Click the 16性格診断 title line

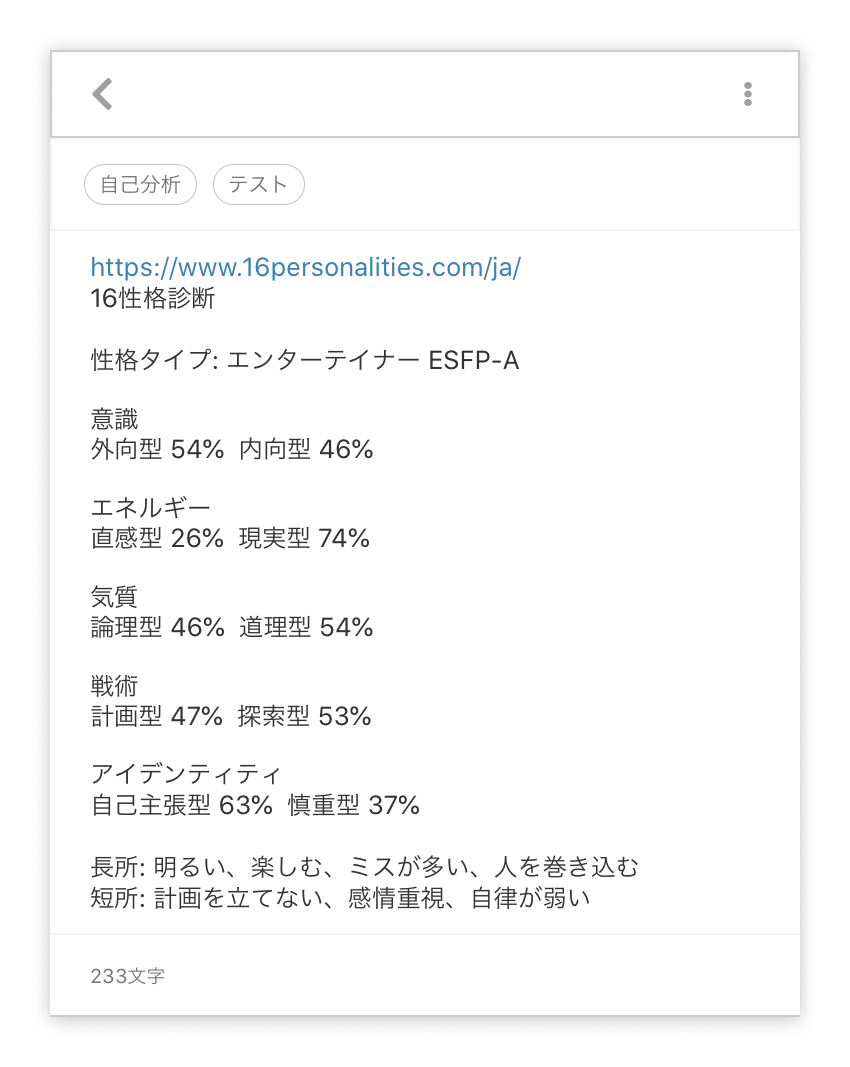(x=152, y=298)
